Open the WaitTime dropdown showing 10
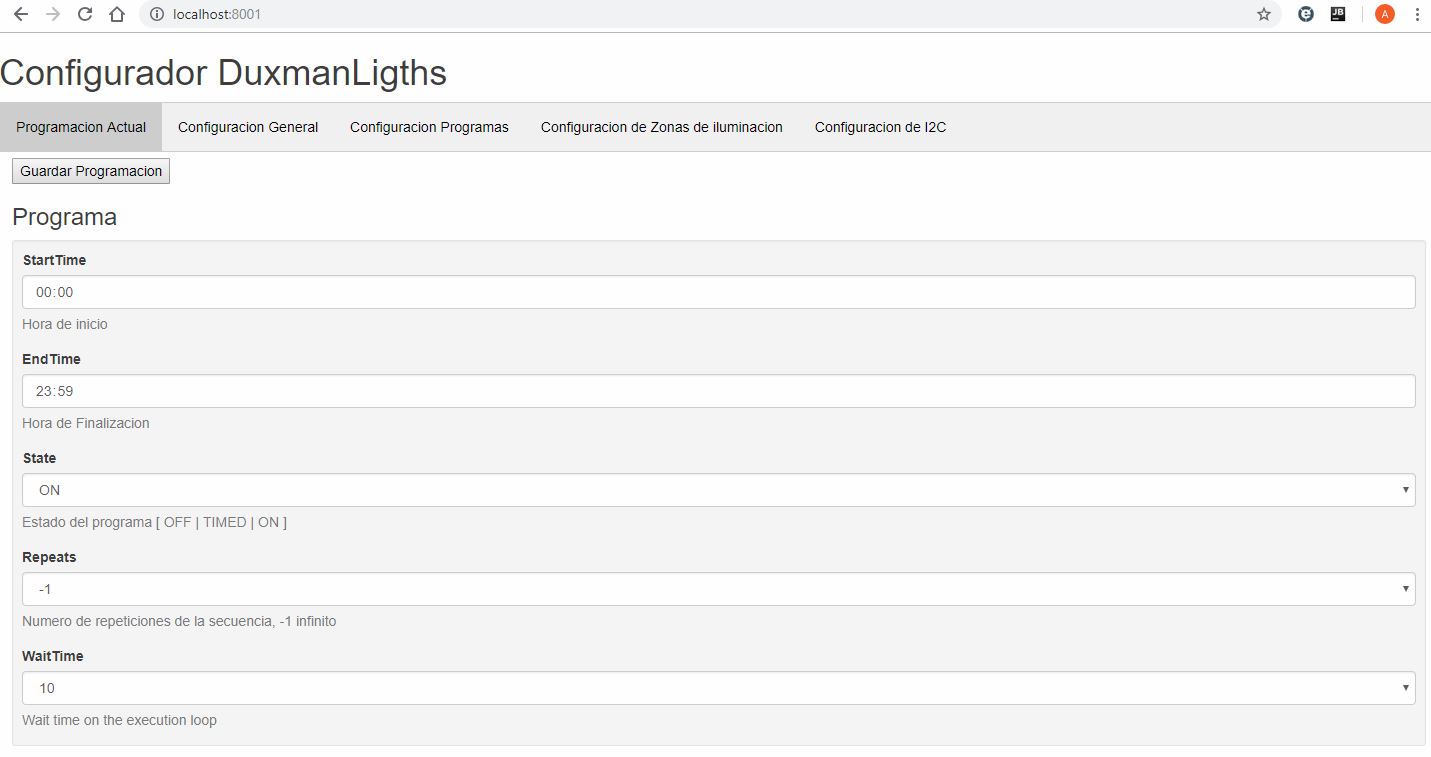 point(718,688)
